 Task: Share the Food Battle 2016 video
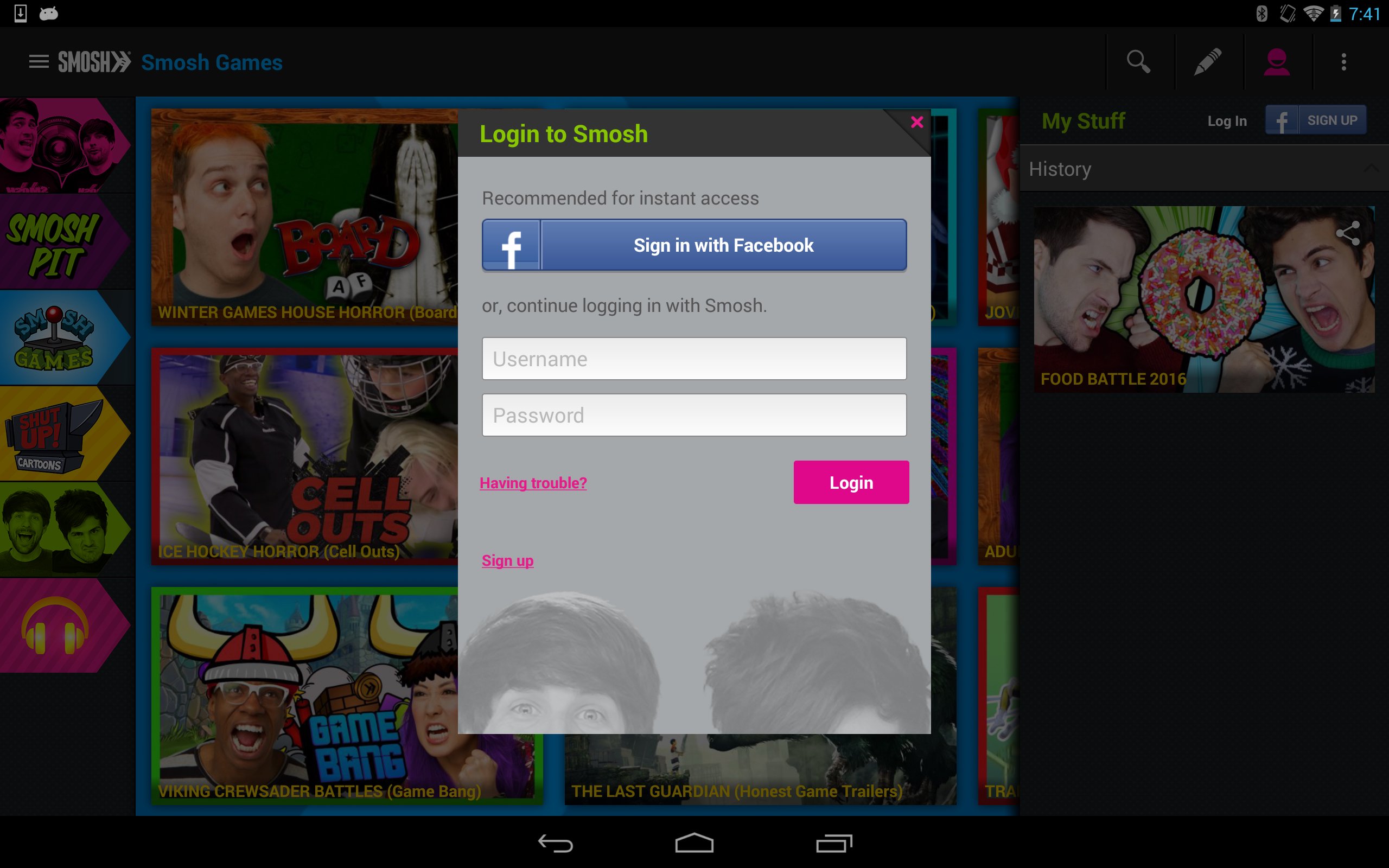pyautogui.click(x=1348, y=233)
